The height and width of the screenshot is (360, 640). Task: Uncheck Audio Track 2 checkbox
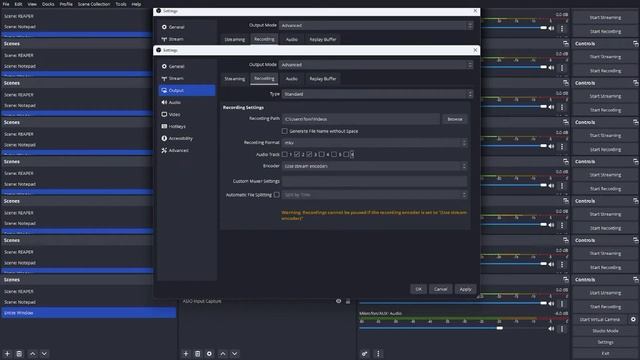pyautogui.click(x=297, y=154)
